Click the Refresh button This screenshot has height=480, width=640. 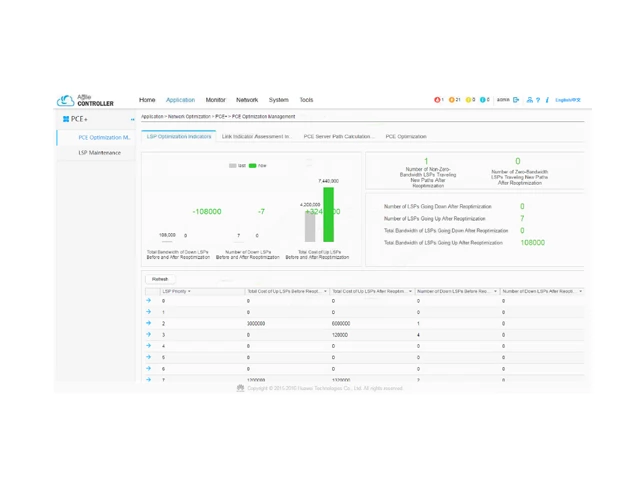tap(160, 279)
